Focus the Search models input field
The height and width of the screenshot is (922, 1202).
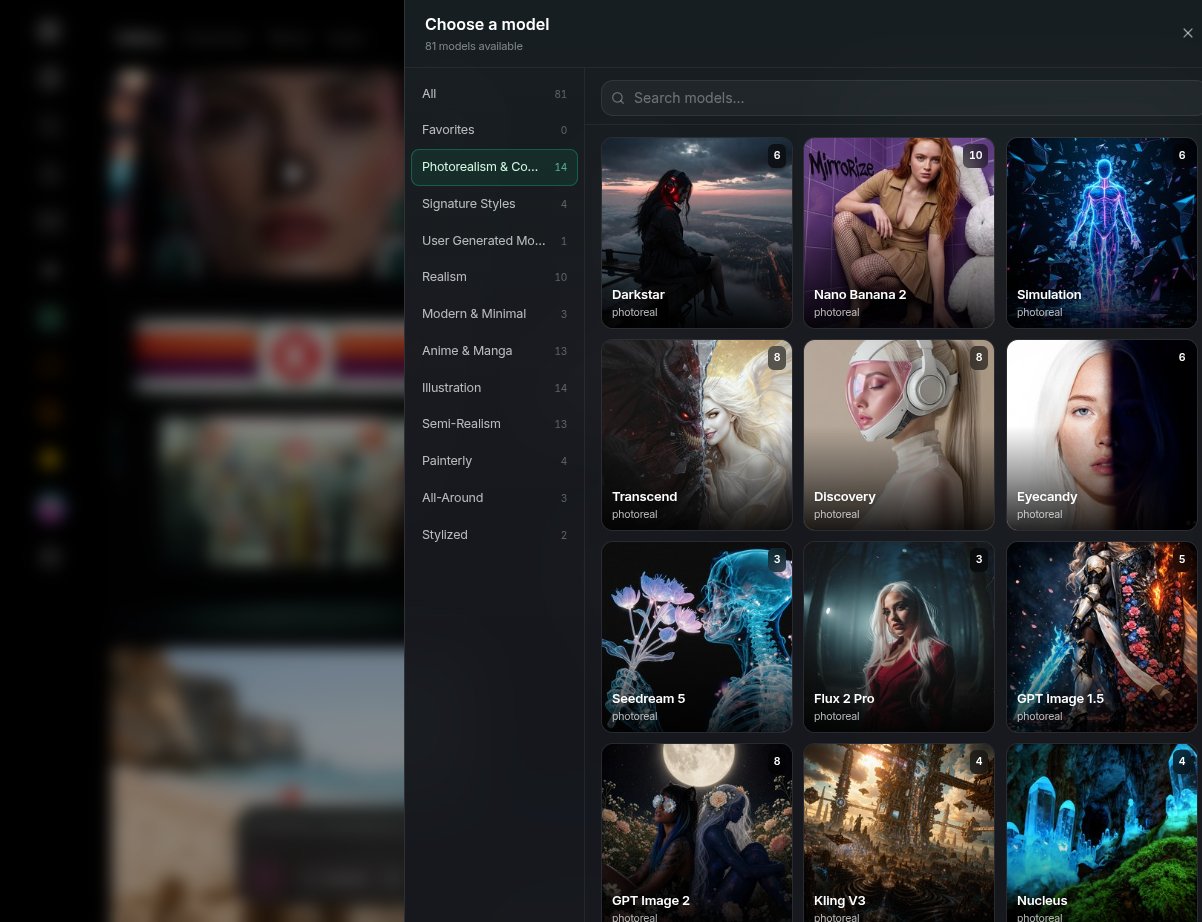tap(901, 98)
